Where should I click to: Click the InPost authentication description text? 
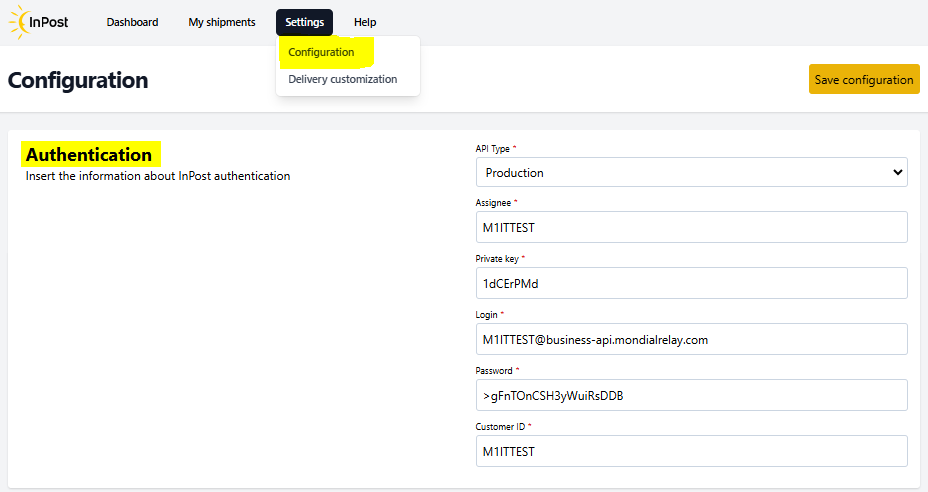coord(157,176)
